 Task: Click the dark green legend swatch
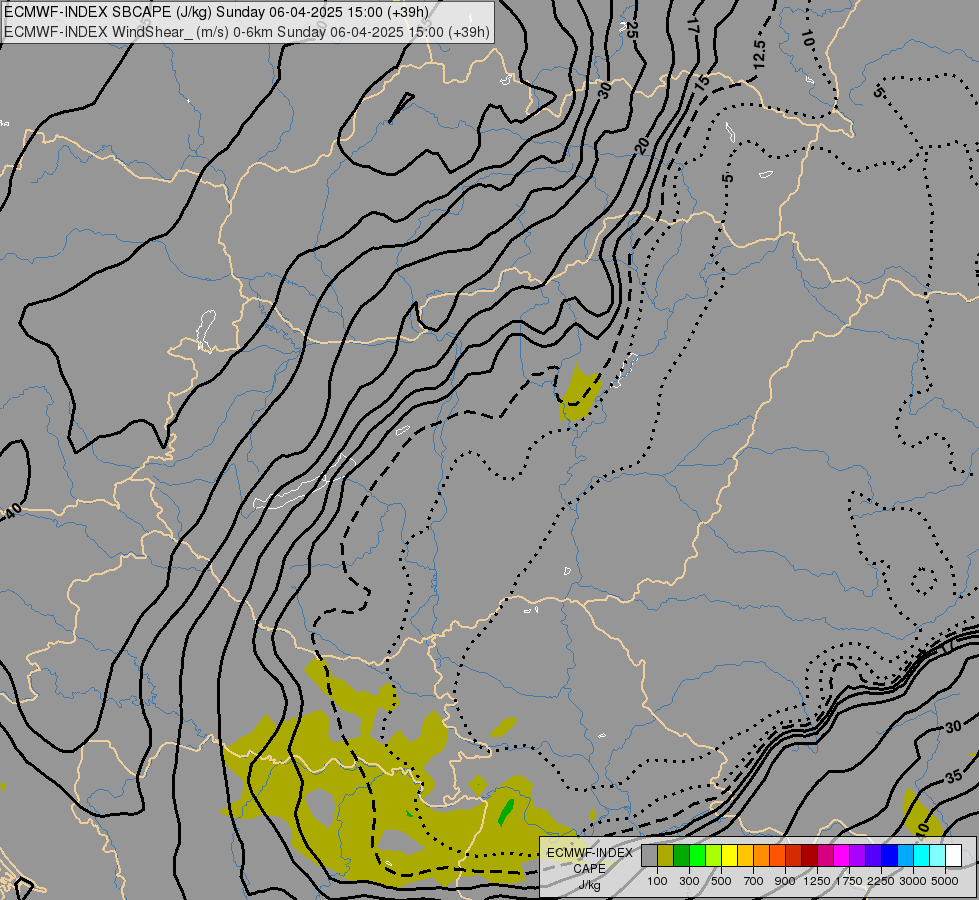click(x=681, y=855)
